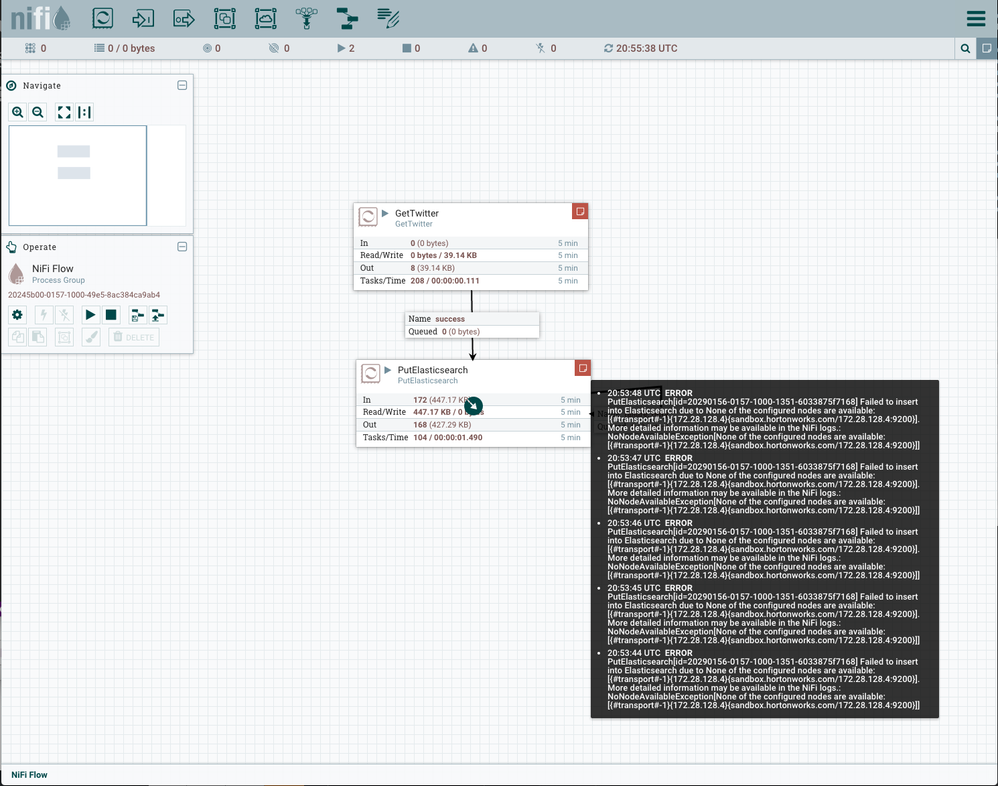
Task: Start the flow with Operate play button
Action: coord(89,314)
